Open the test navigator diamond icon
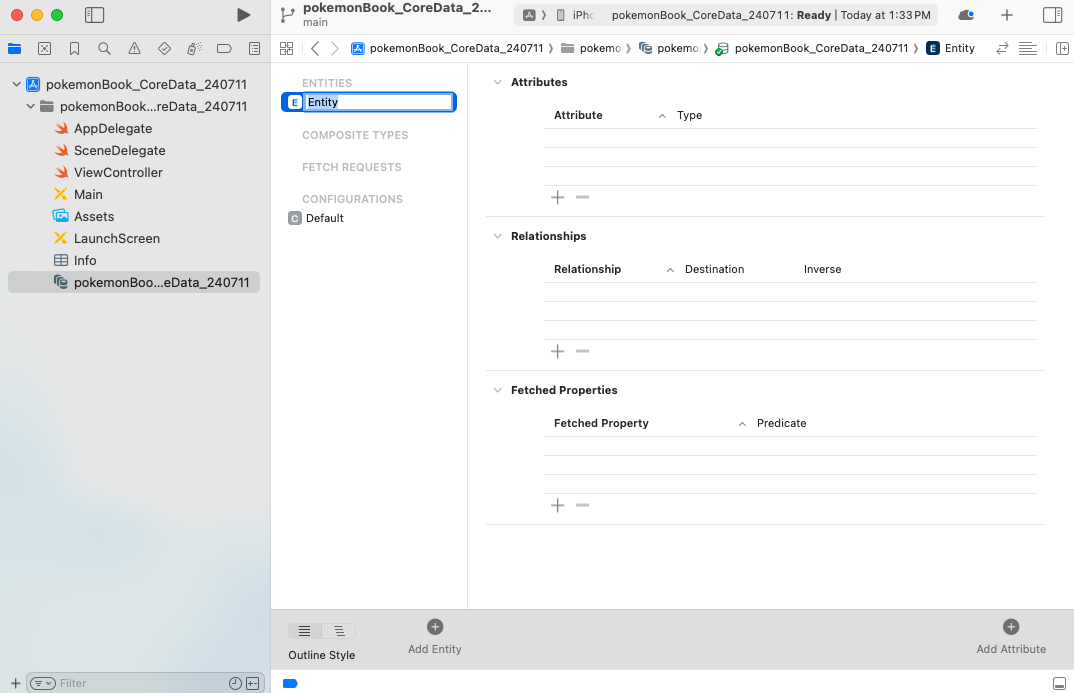1074x693 pixels. 164,49
